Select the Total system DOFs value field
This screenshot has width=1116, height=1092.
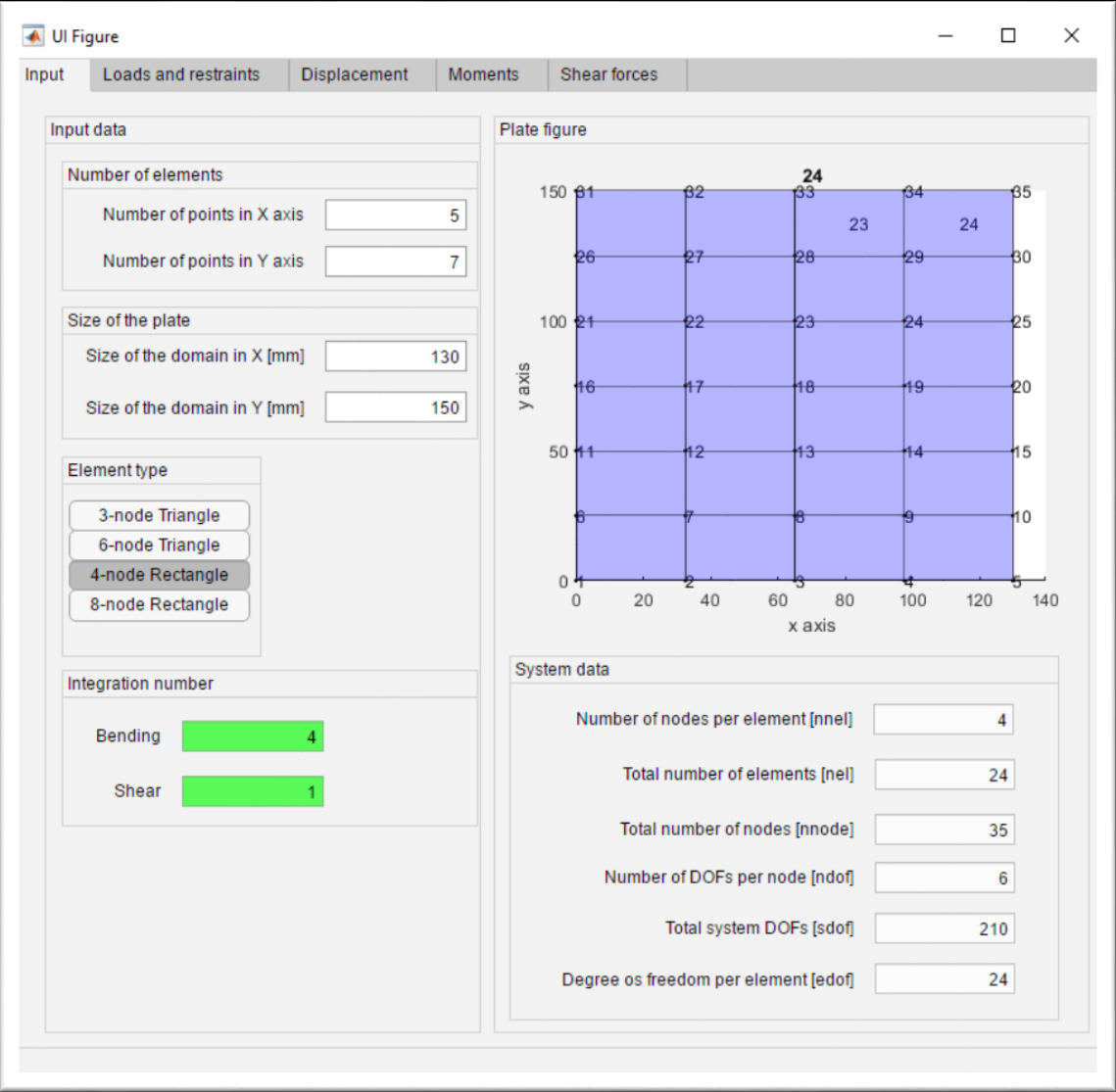(945, 928)
